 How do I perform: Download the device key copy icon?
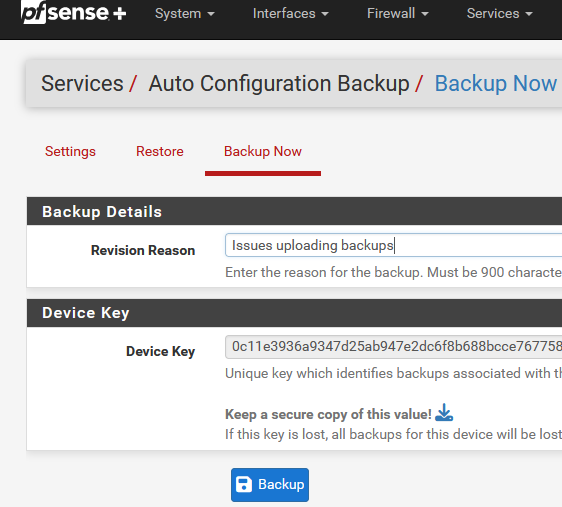(x=444, y=412)
